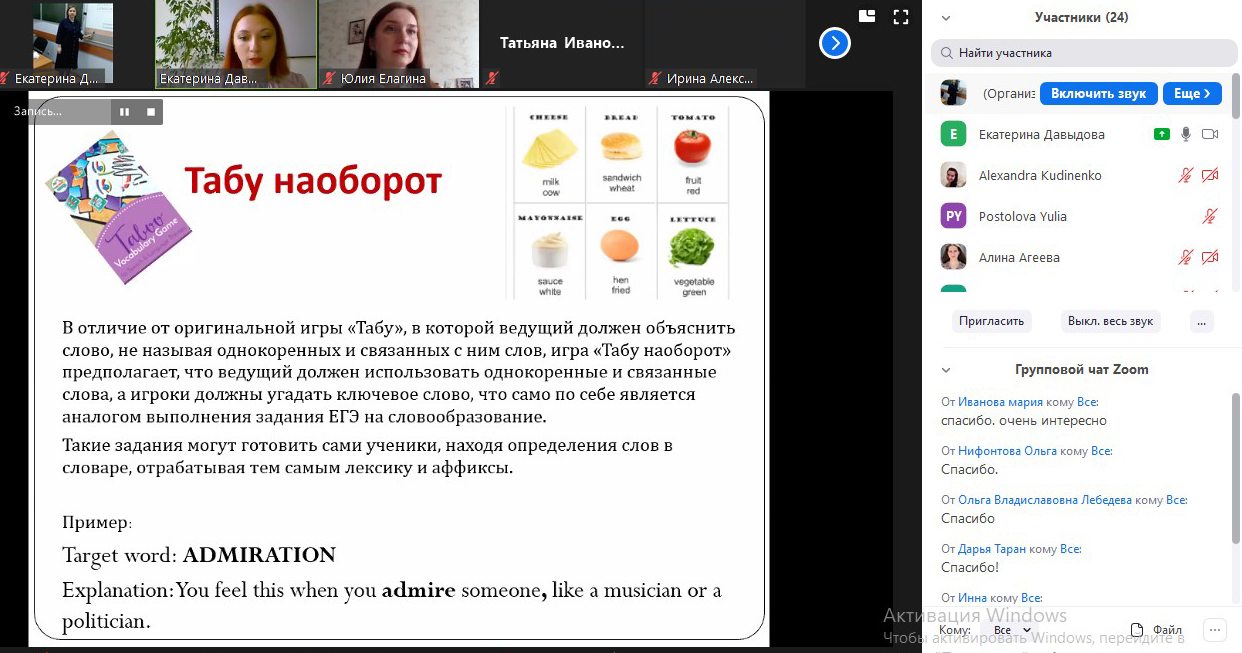Click the muted mic icon on Ирина Алекс... tile

tap(656, 78)
